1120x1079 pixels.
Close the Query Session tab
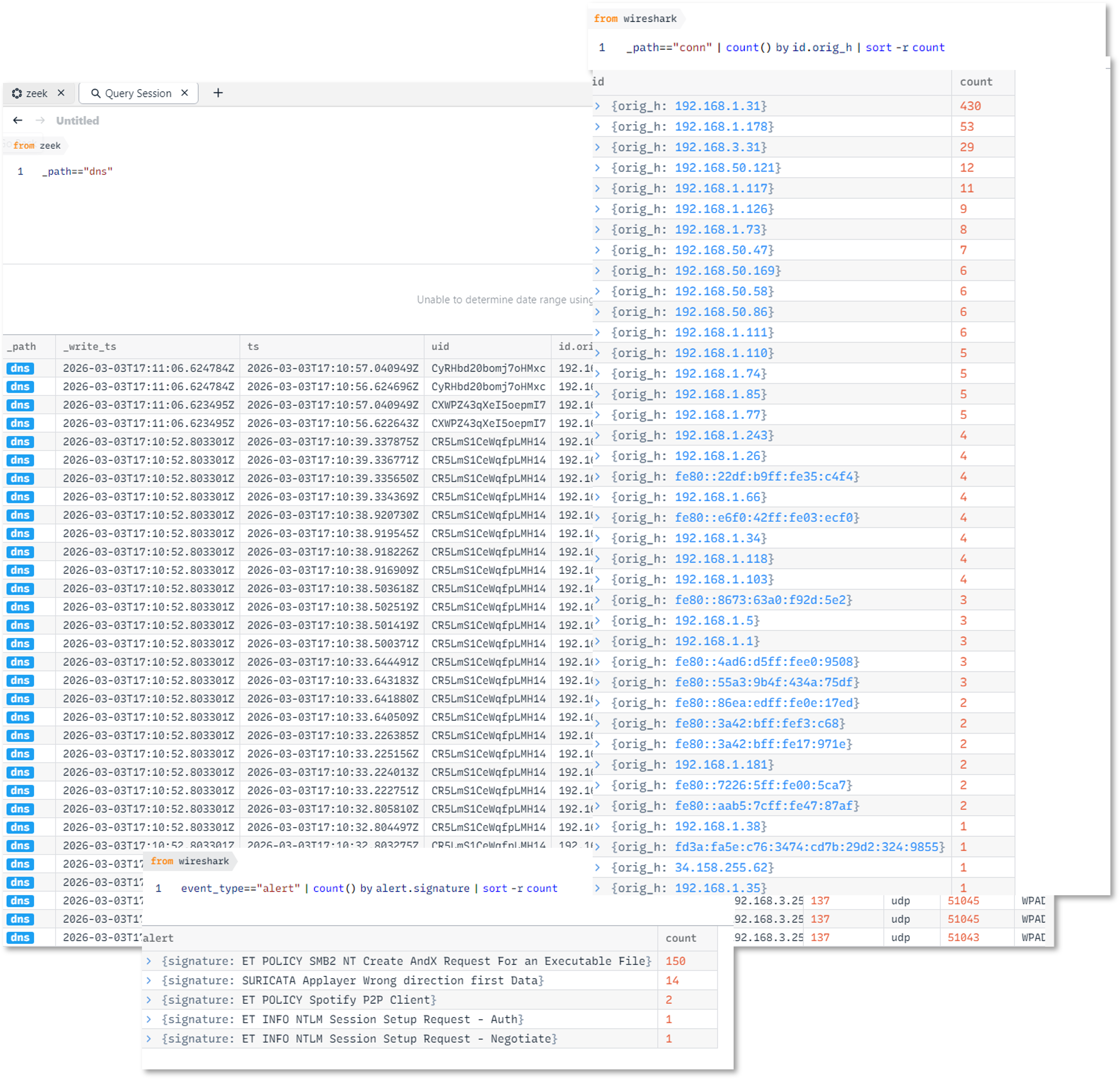(x=185, y=93)
